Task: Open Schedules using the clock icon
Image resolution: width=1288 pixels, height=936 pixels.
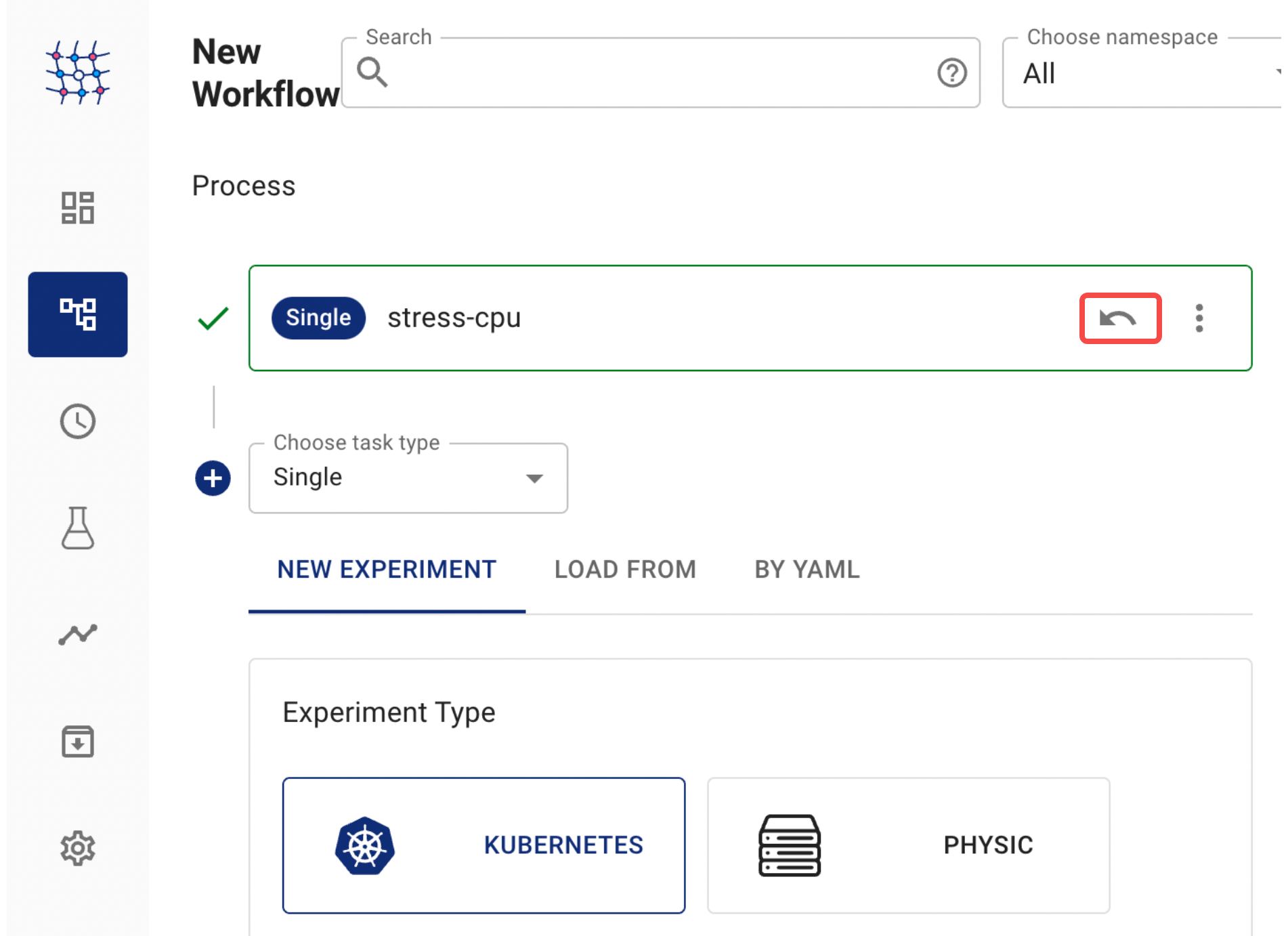Action: (x=77, y=421)
